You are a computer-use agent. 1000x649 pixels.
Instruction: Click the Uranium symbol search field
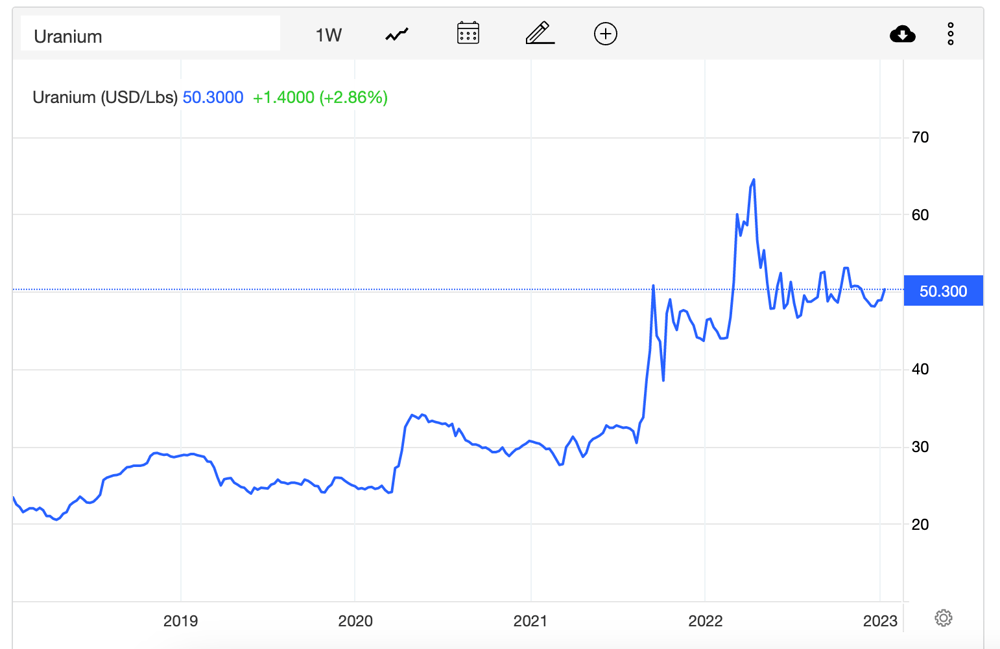[x=151, y=34]
